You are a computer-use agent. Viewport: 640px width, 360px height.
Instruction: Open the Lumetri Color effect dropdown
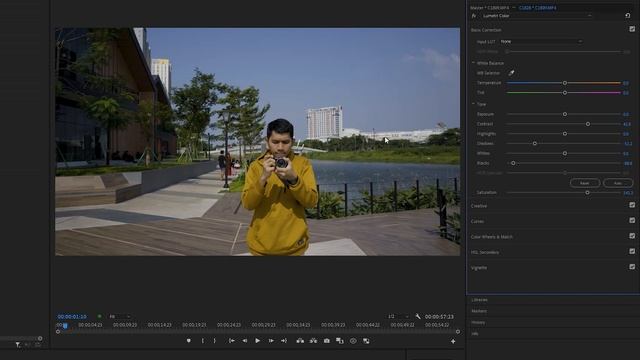click(537, 16)
